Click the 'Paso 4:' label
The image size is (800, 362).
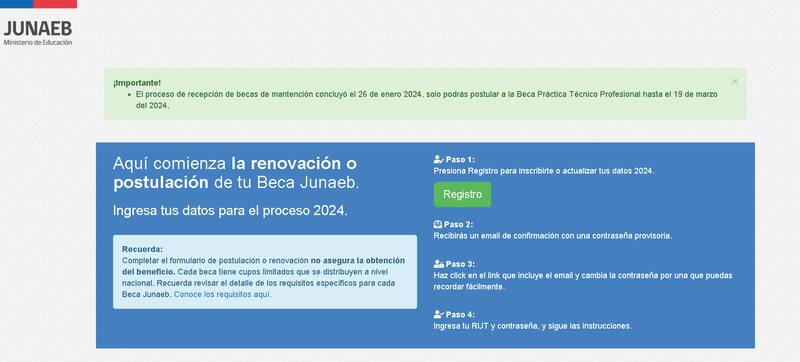[460, 315]
